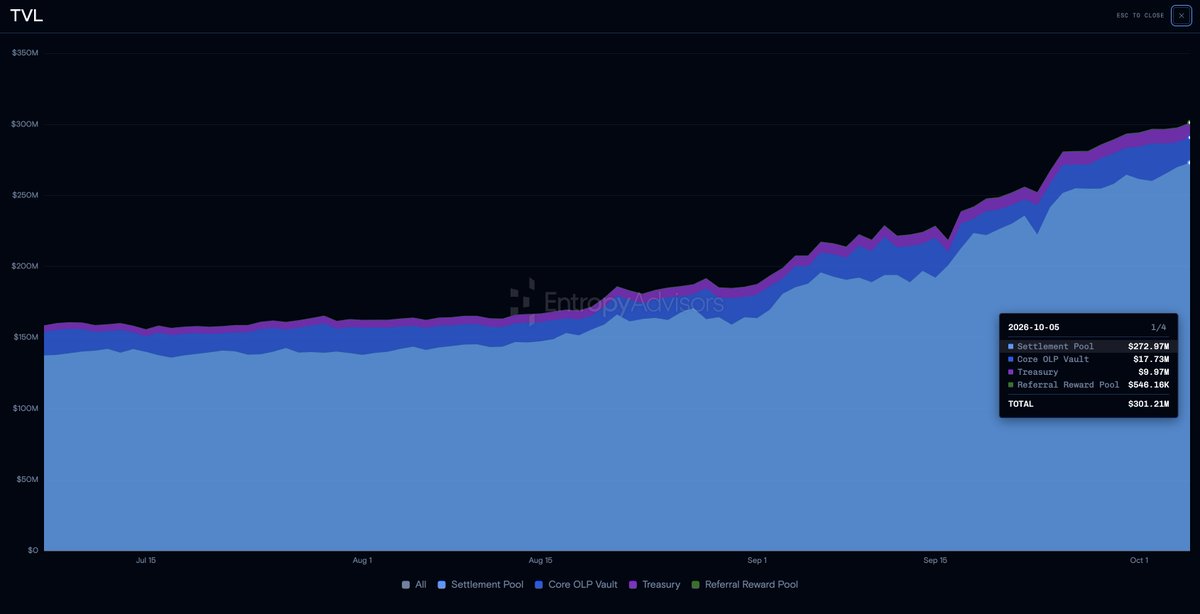The height and width of the screenshot is (614, 1200).
Task: Click the $9.97M Treasury value
Action: [1153, 372]
